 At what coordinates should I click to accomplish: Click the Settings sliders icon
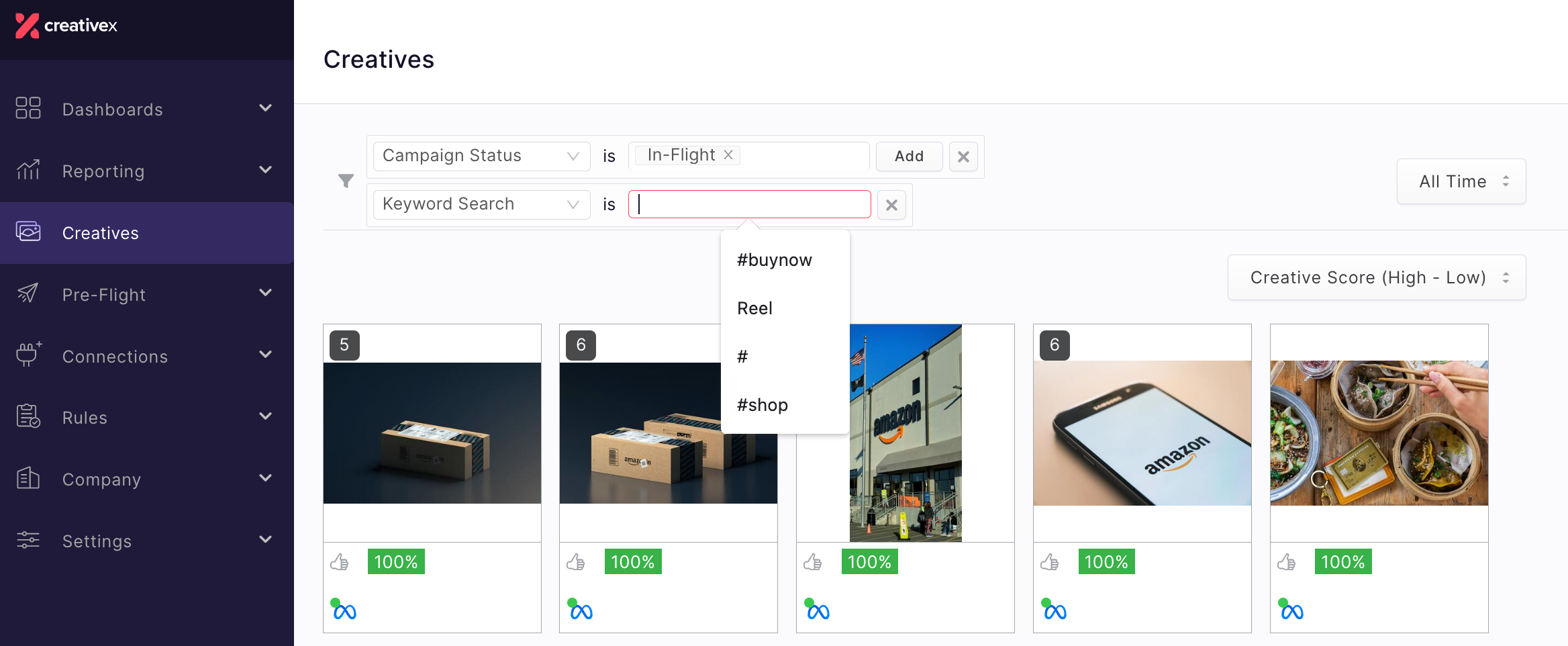pos(28,540)
